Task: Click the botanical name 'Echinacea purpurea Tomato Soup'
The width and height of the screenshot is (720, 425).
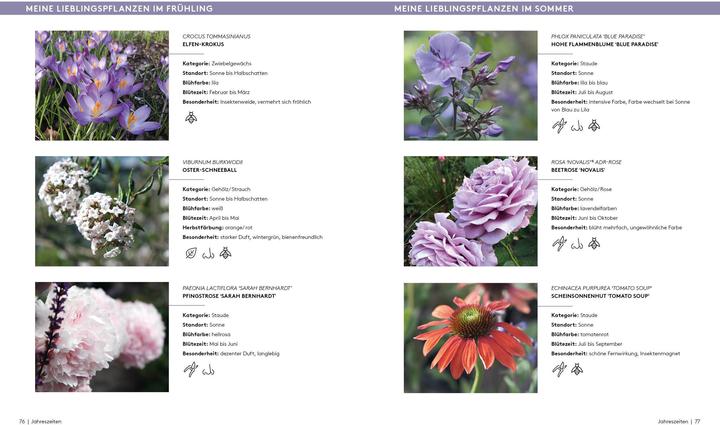Action: click(602, 288)
